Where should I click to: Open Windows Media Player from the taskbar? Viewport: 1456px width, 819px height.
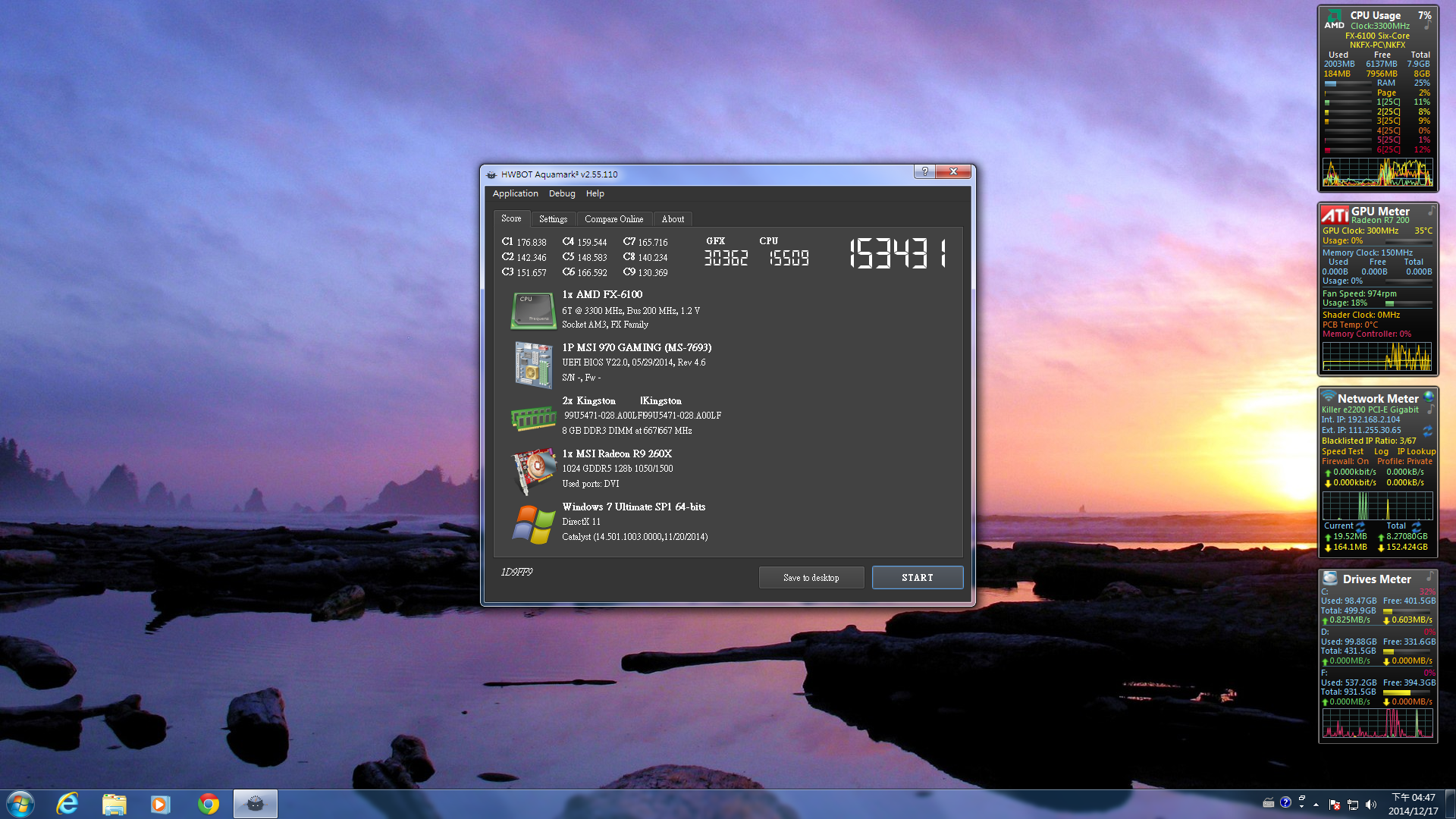(160, 804)
